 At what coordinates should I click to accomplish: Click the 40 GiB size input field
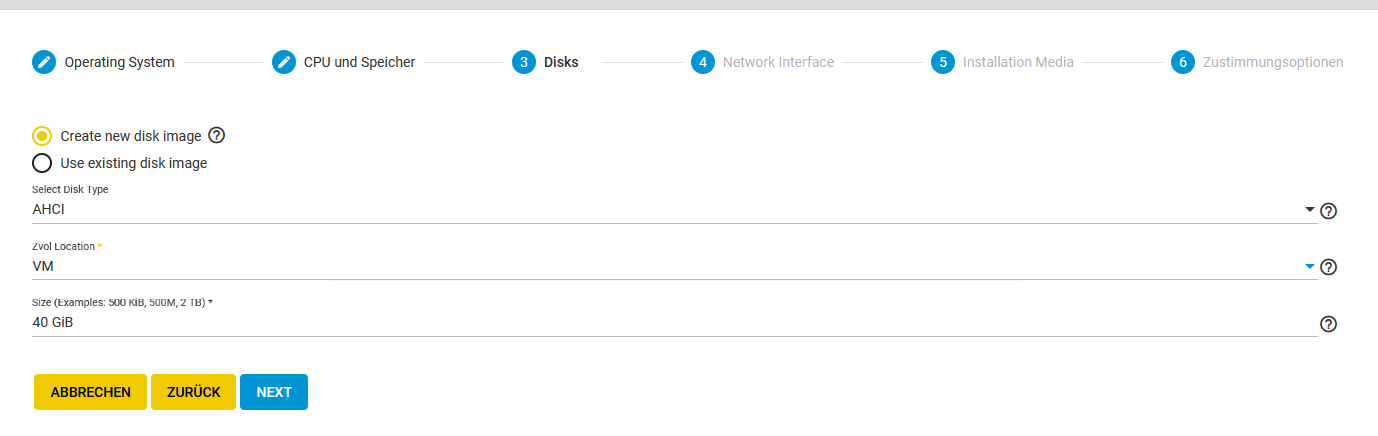(x=675, y=323)
